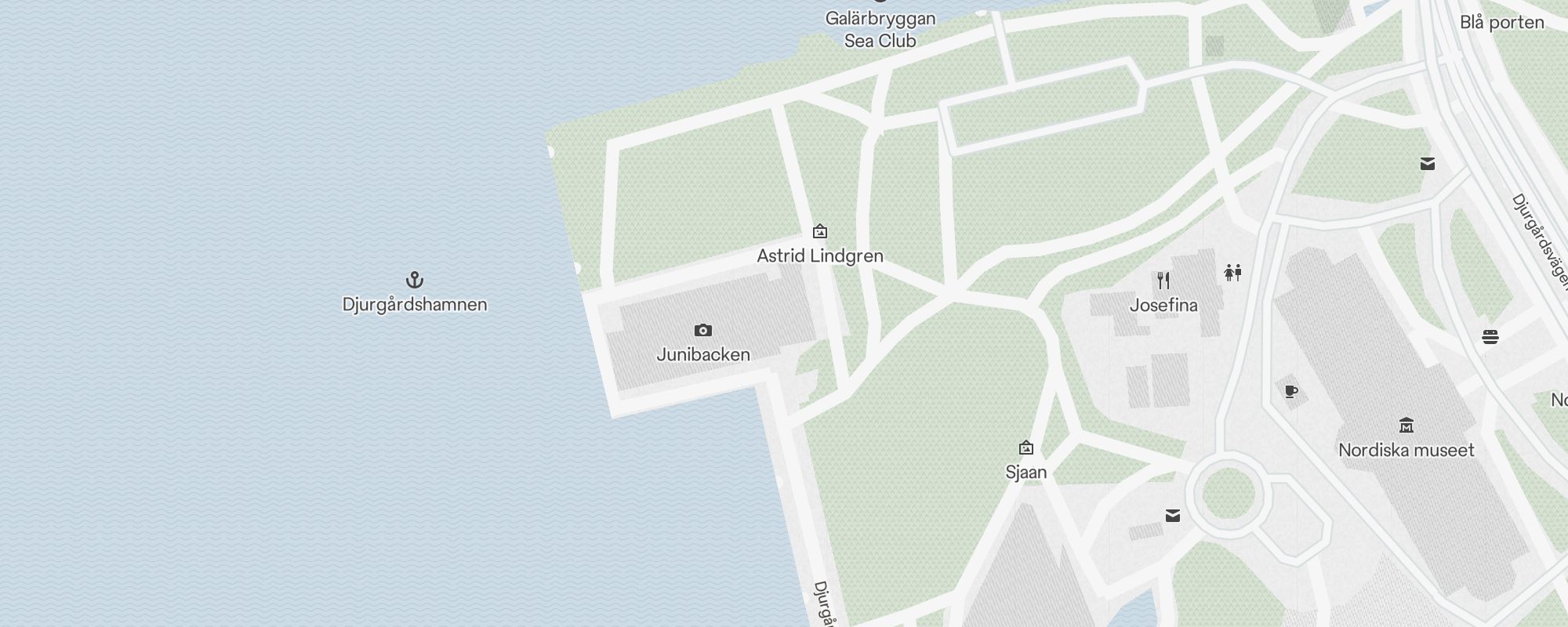
Task: Open the restaurant fork-knife icon at Josefina
Action: click(x=1163, y=281)
